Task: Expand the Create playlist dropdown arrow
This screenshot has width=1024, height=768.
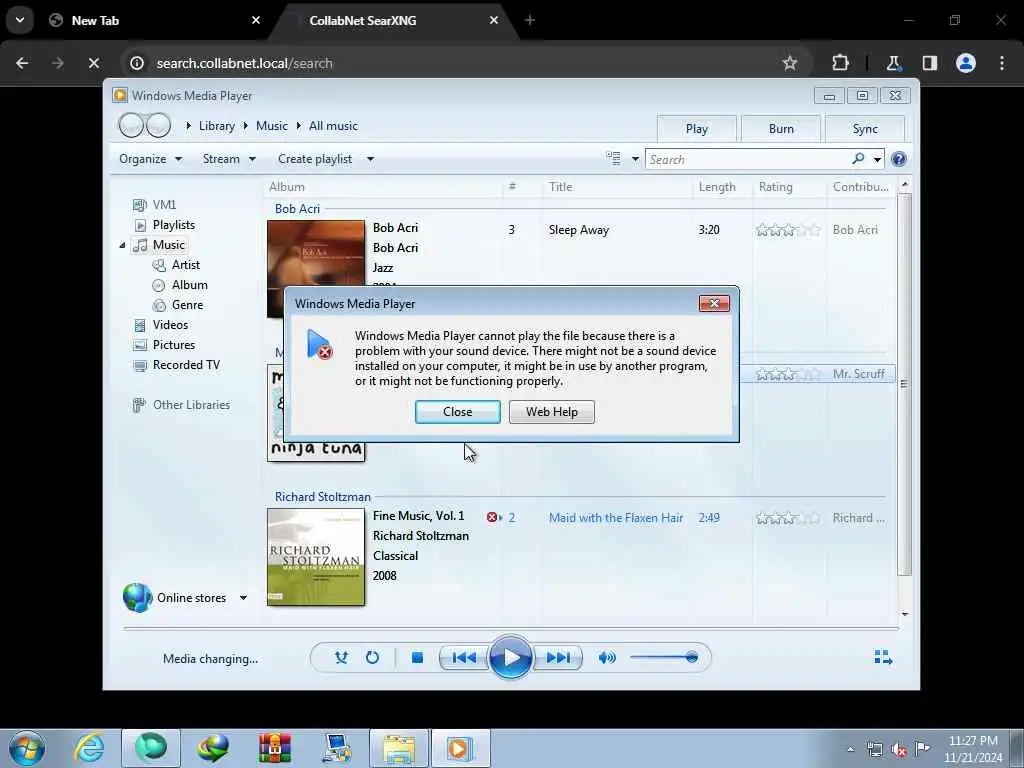Action: coord(370,159)
